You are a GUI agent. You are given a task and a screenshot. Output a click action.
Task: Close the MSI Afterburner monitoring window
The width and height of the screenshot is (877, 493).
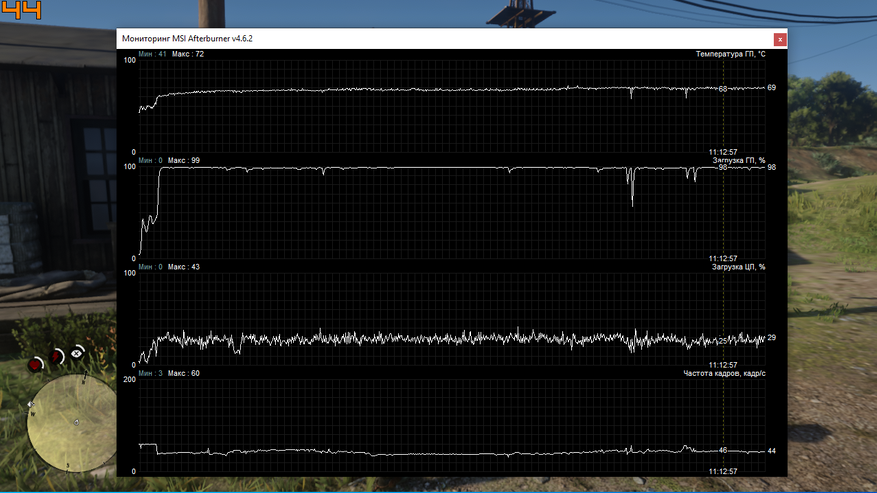780,39
